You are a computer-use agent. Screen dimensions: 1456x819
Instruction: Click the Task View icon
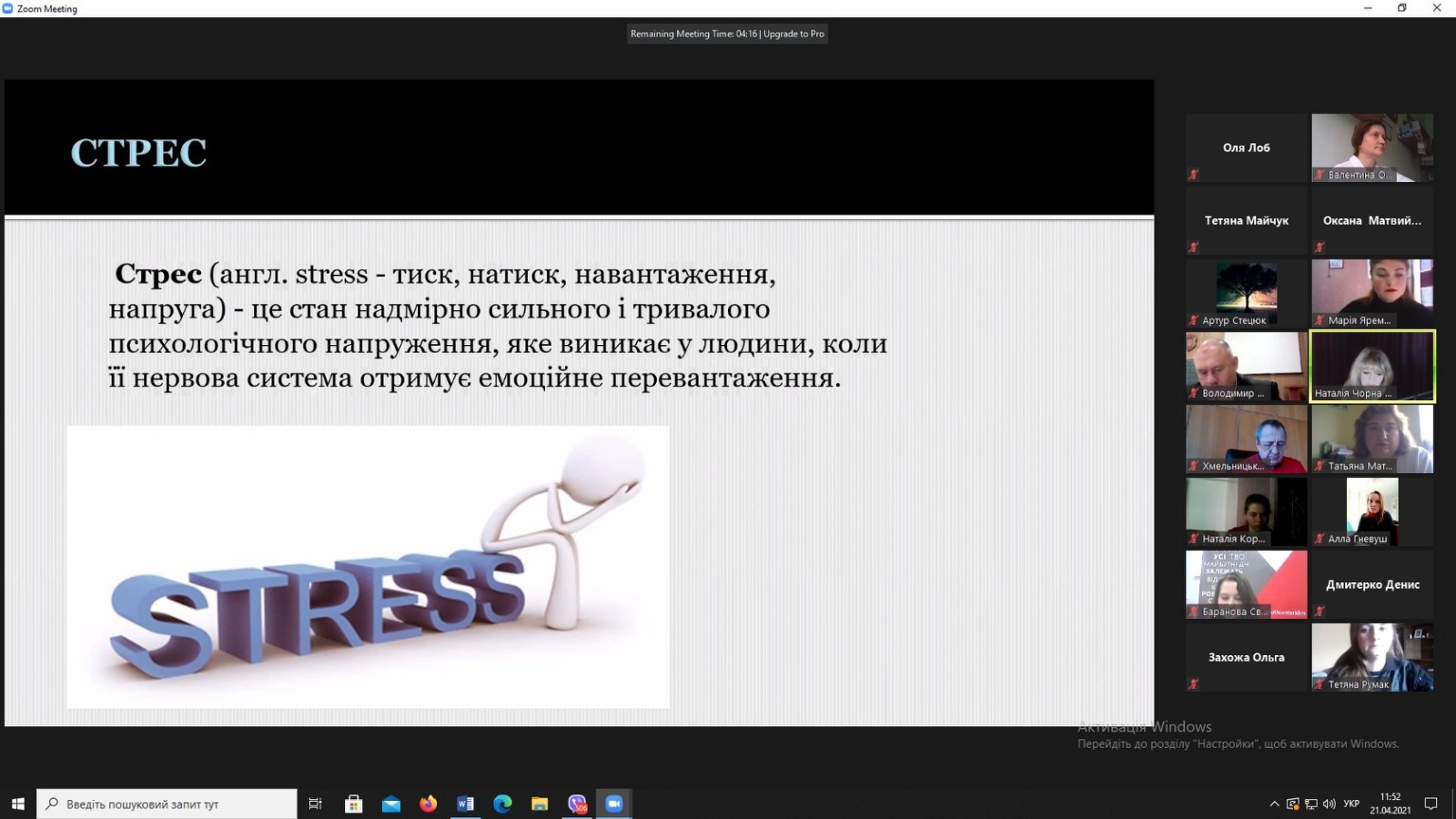pos(316,804)
